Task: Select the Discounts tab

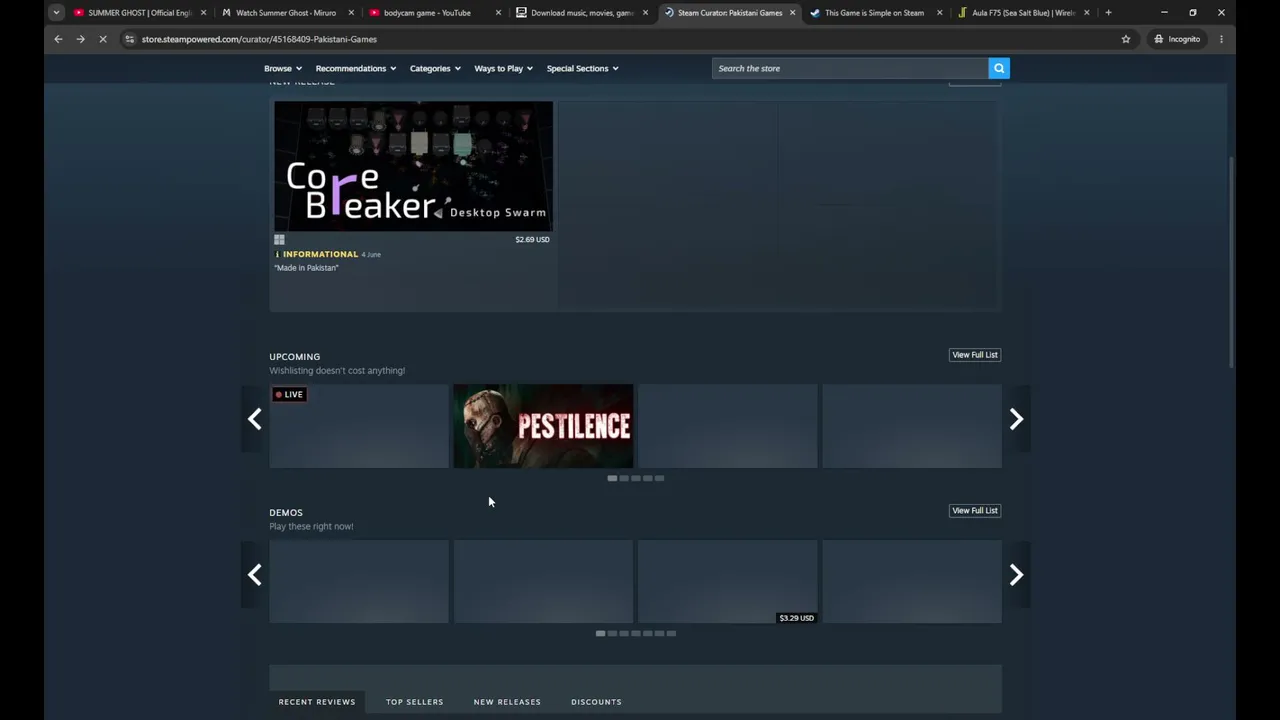Action: 596,702
